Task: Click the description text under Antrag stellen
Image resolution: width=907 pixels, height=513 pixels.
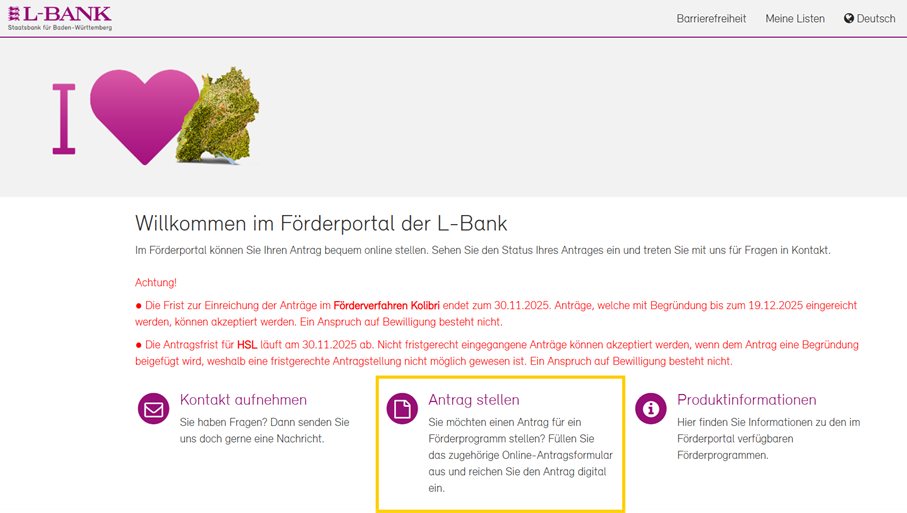Action: click(521, 455)
